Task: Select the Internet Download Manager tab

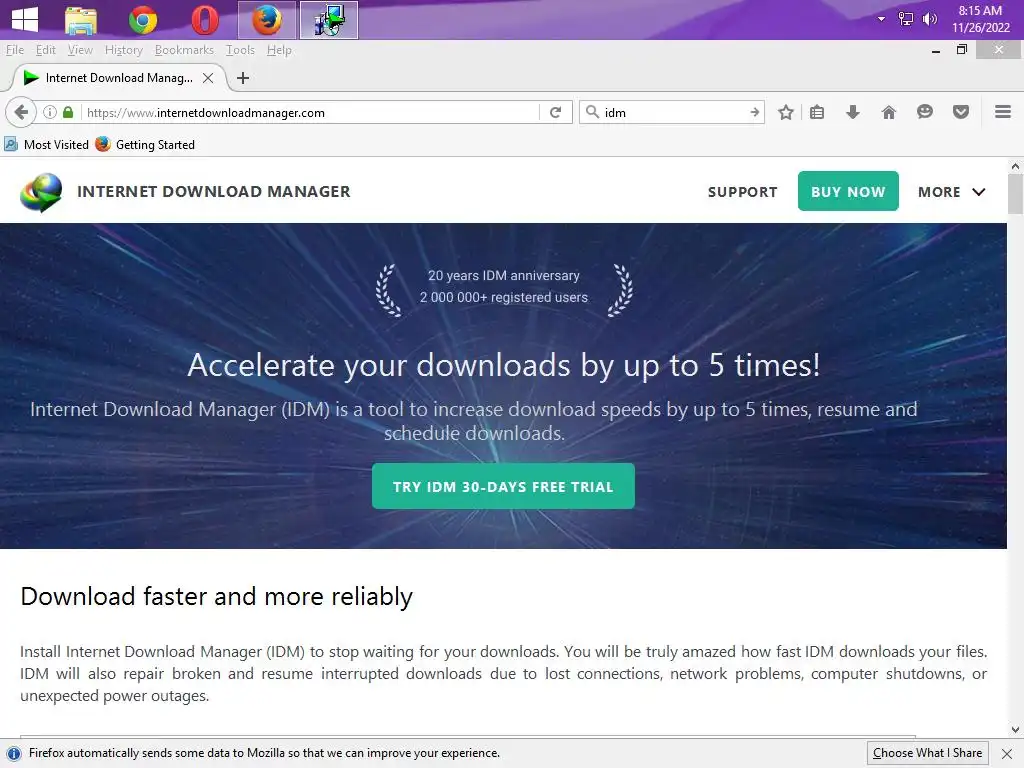Action: 118,78
